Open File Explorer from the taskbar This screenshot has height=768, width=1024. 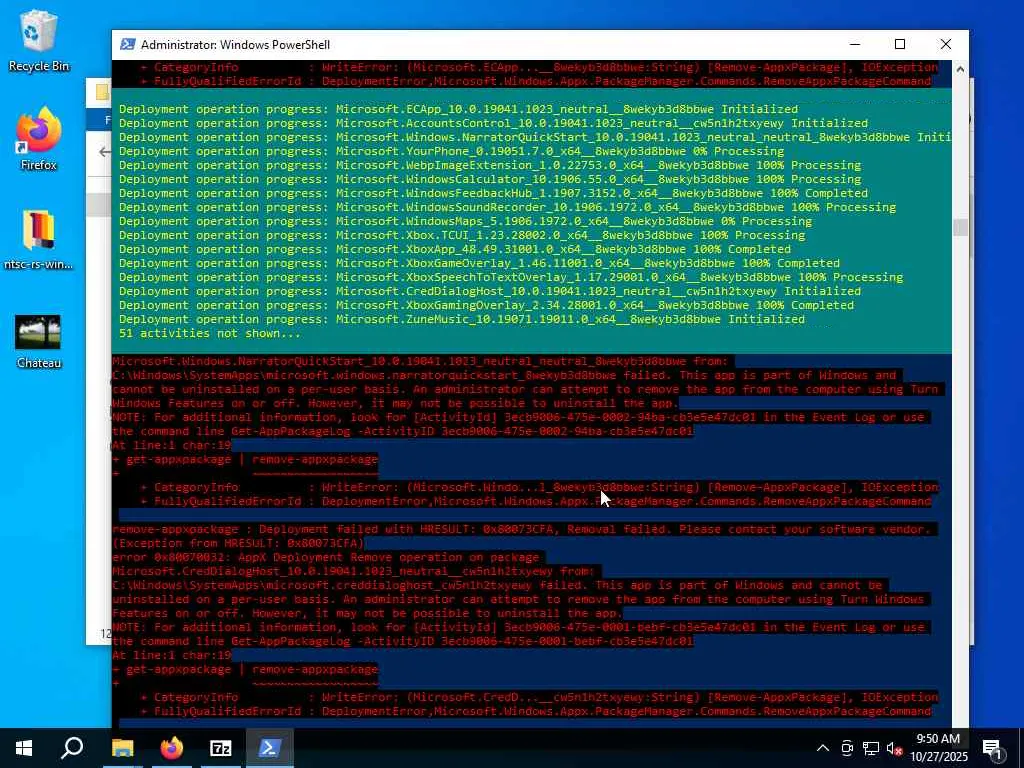click(x=122, y=748)
